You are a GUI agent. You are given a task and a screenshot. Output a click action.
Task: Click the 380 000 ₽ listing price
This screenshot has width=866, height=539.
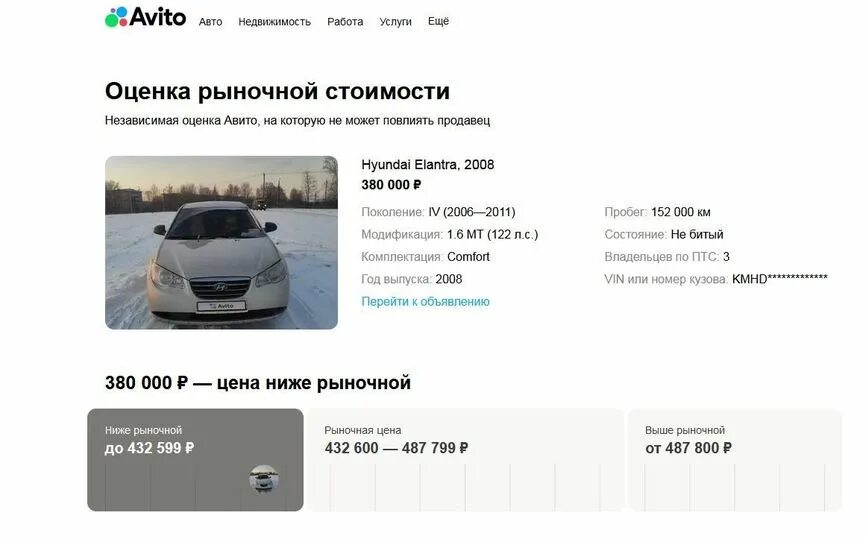(x=391, y=184)
